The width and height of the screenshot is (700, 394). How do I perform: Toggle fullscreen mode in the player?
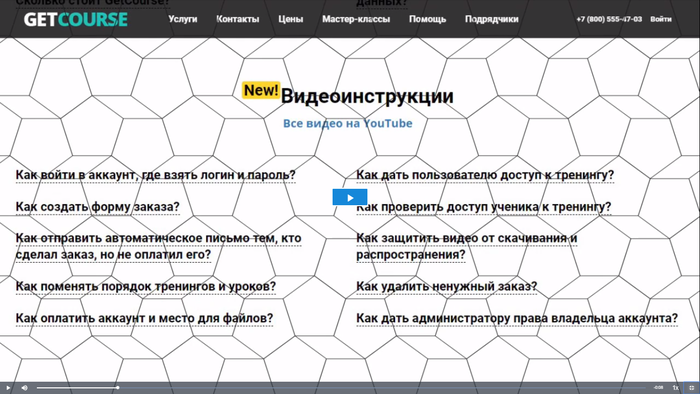692,388
